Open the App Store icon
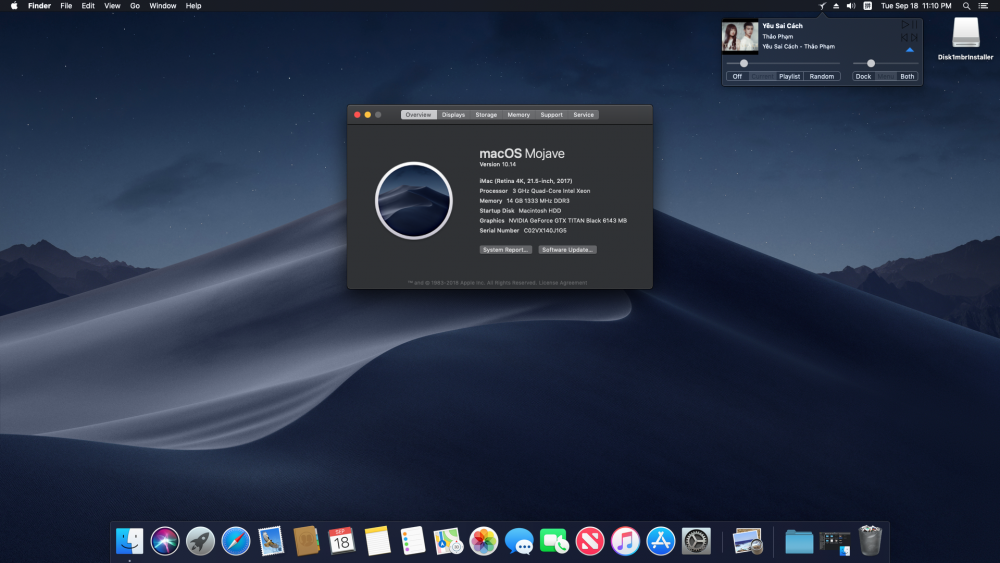 (x=661, y=542)
